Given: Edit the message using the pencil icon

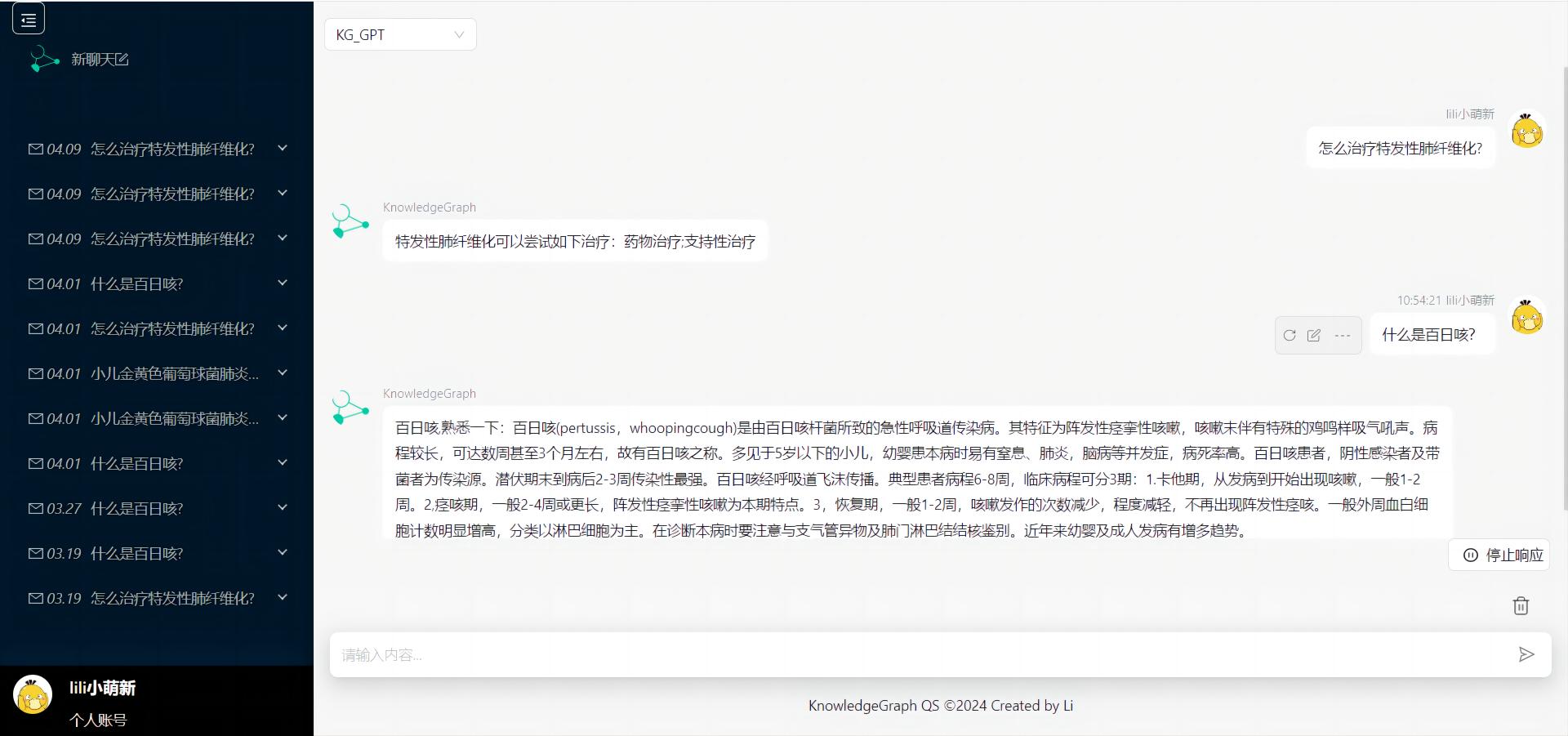Looking at the screenshot, I should (1314, 335).
